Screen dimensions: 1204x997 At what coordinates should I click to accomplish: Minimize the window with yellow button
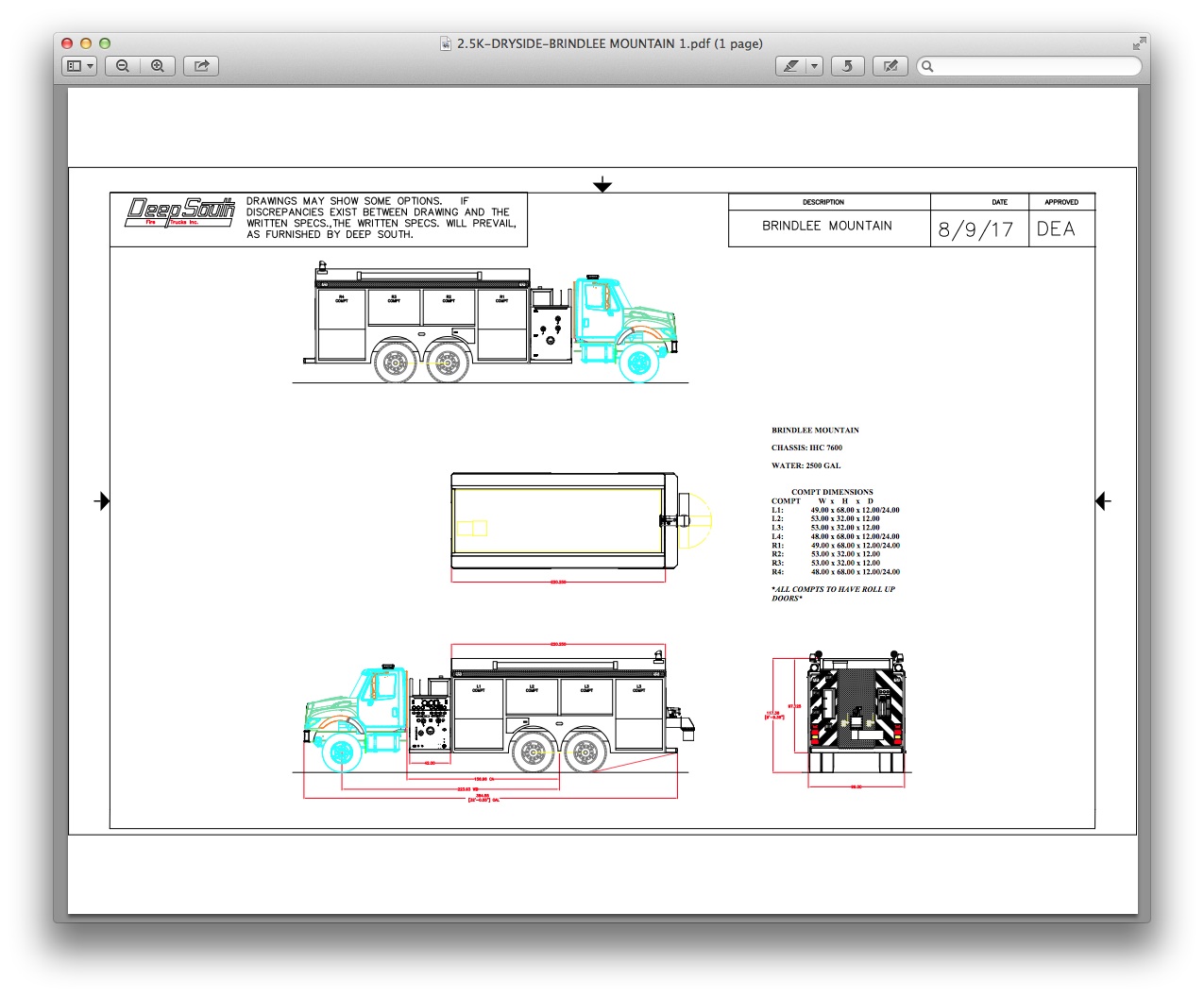(x=86, y=43)
